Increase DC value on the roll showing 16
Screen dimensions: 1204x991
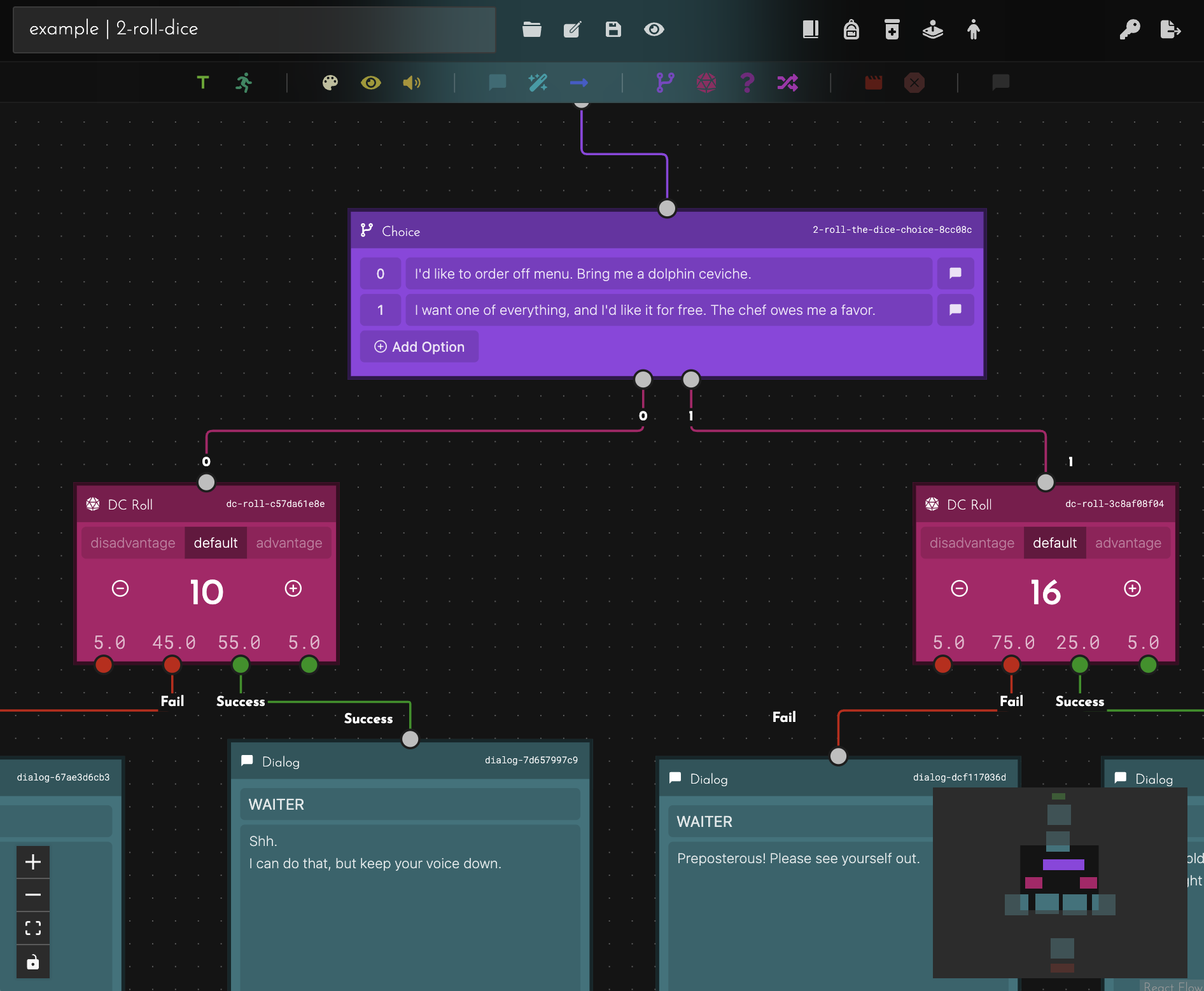click(x=1132, y=588)
